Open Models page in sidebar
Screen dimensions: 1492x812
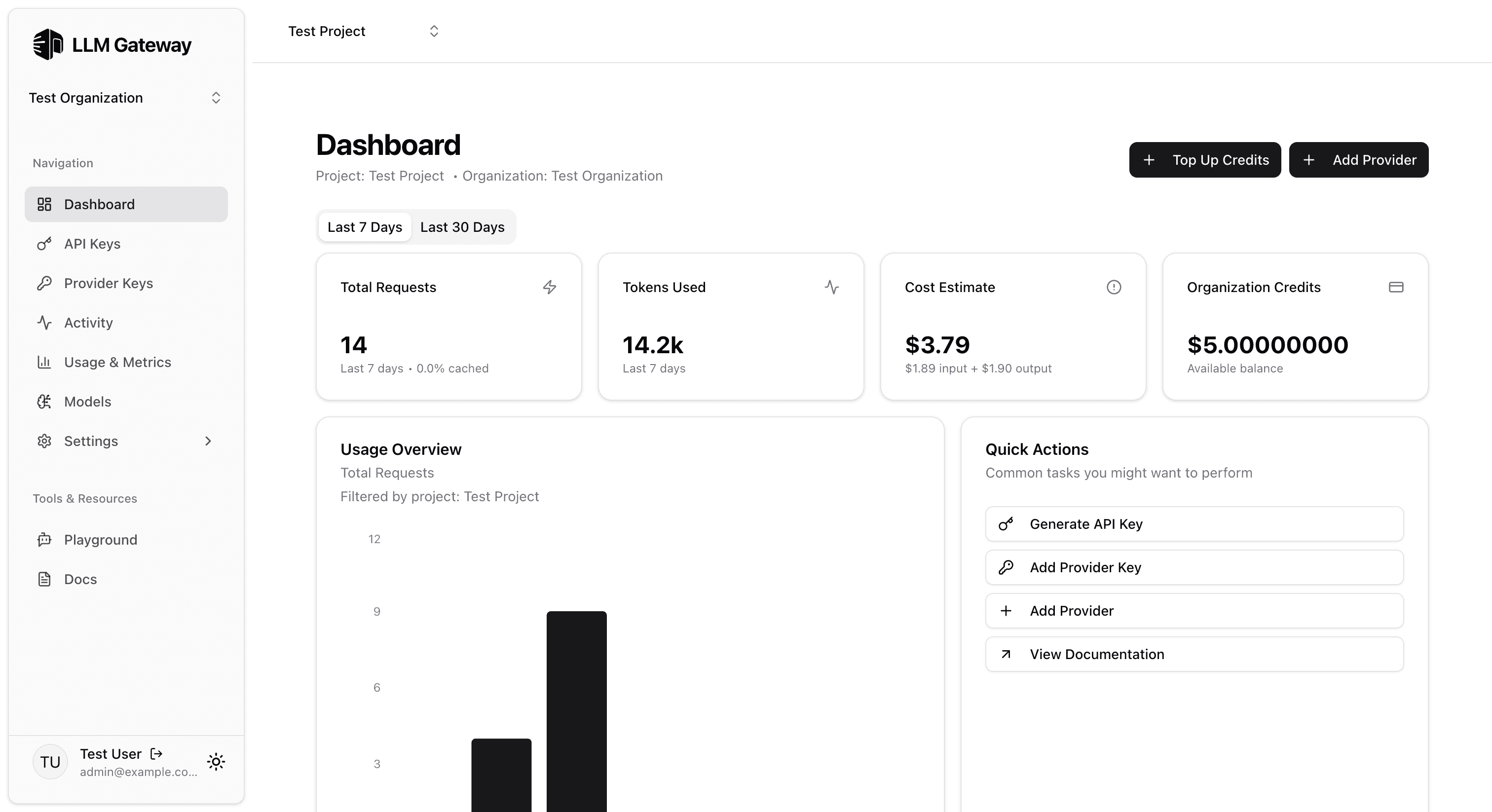87,402
